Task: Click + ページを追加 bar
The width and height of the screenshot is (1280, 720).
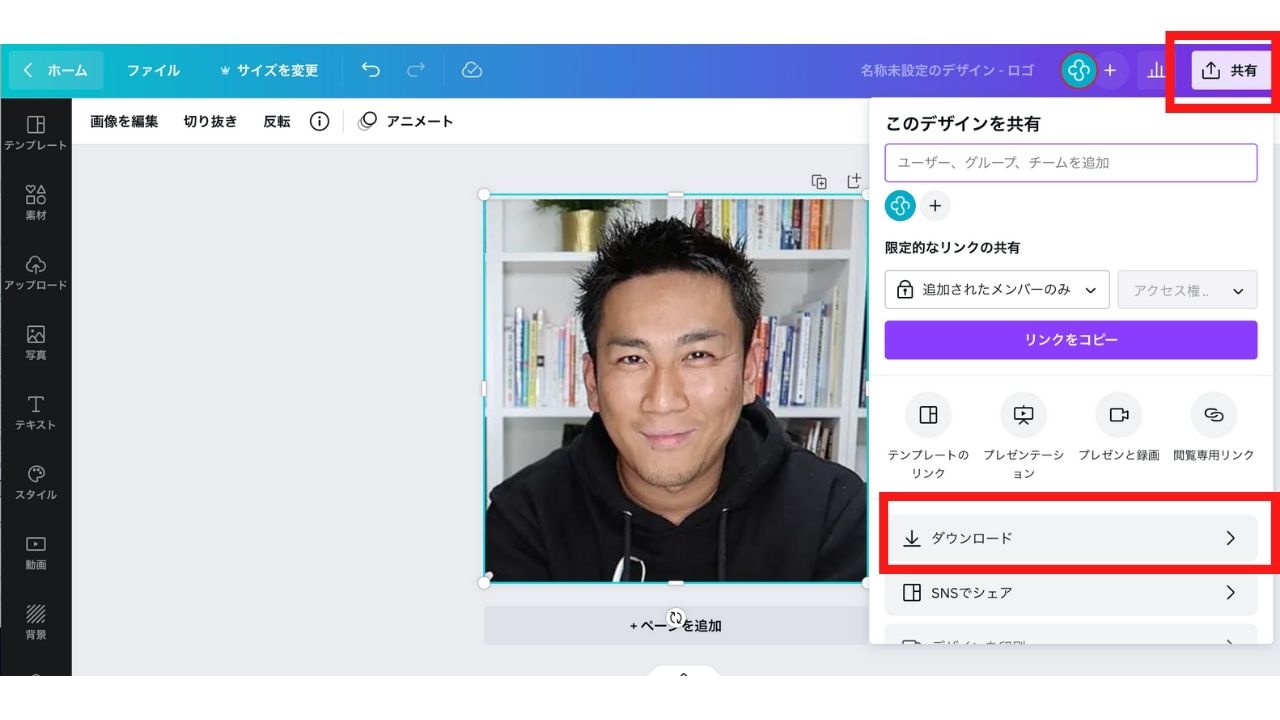Action: point(676,625)
